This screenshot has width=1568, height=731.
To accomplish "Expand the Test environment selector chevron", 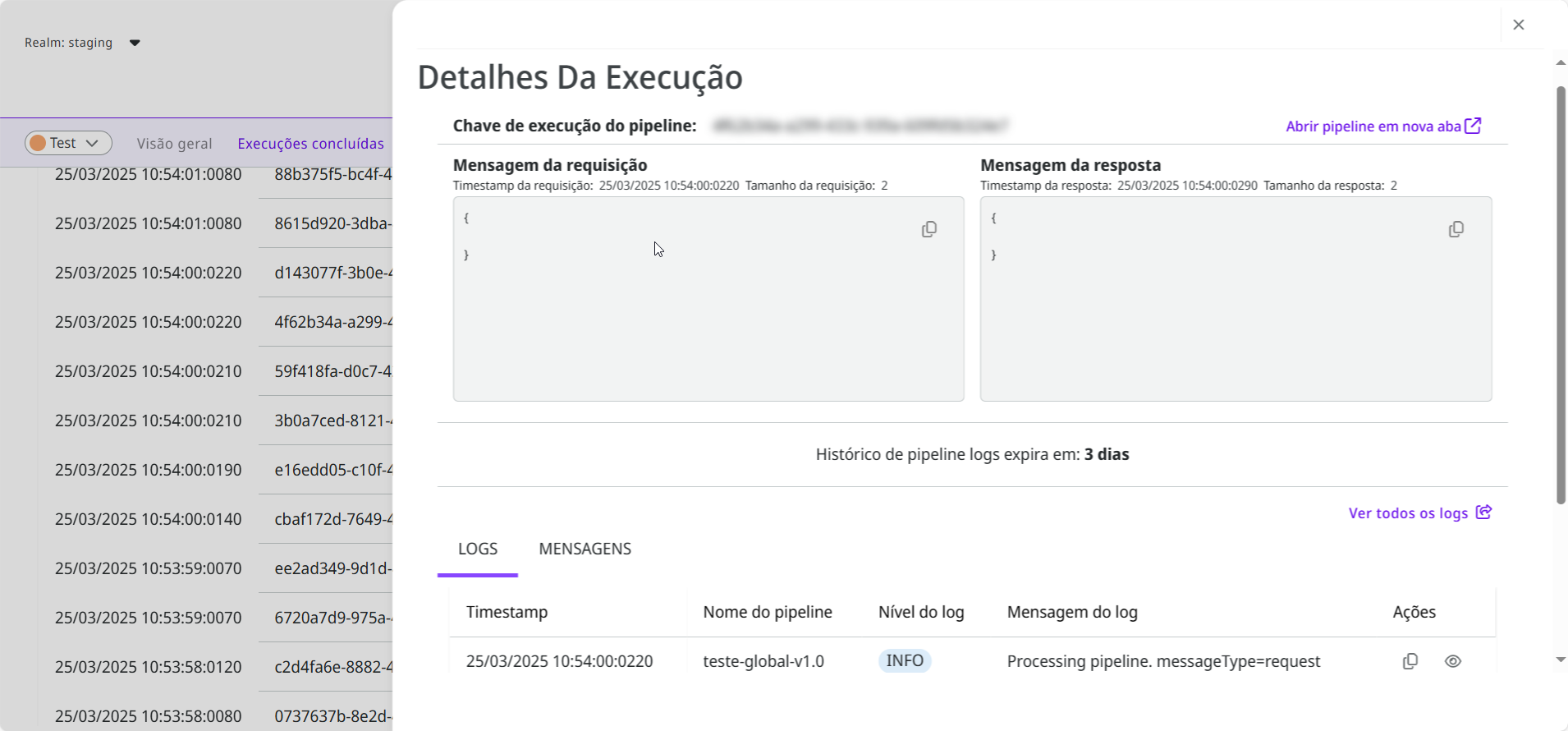I will 93,143.
